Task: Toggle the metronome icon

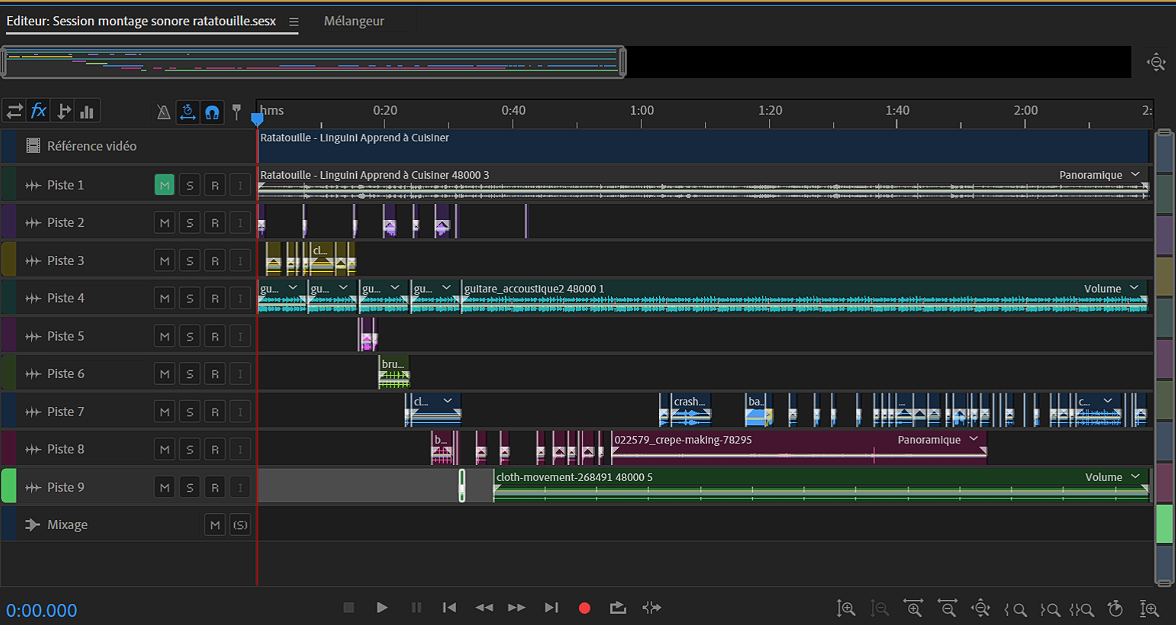Action: pyautogui.click(x=164, y=112)
